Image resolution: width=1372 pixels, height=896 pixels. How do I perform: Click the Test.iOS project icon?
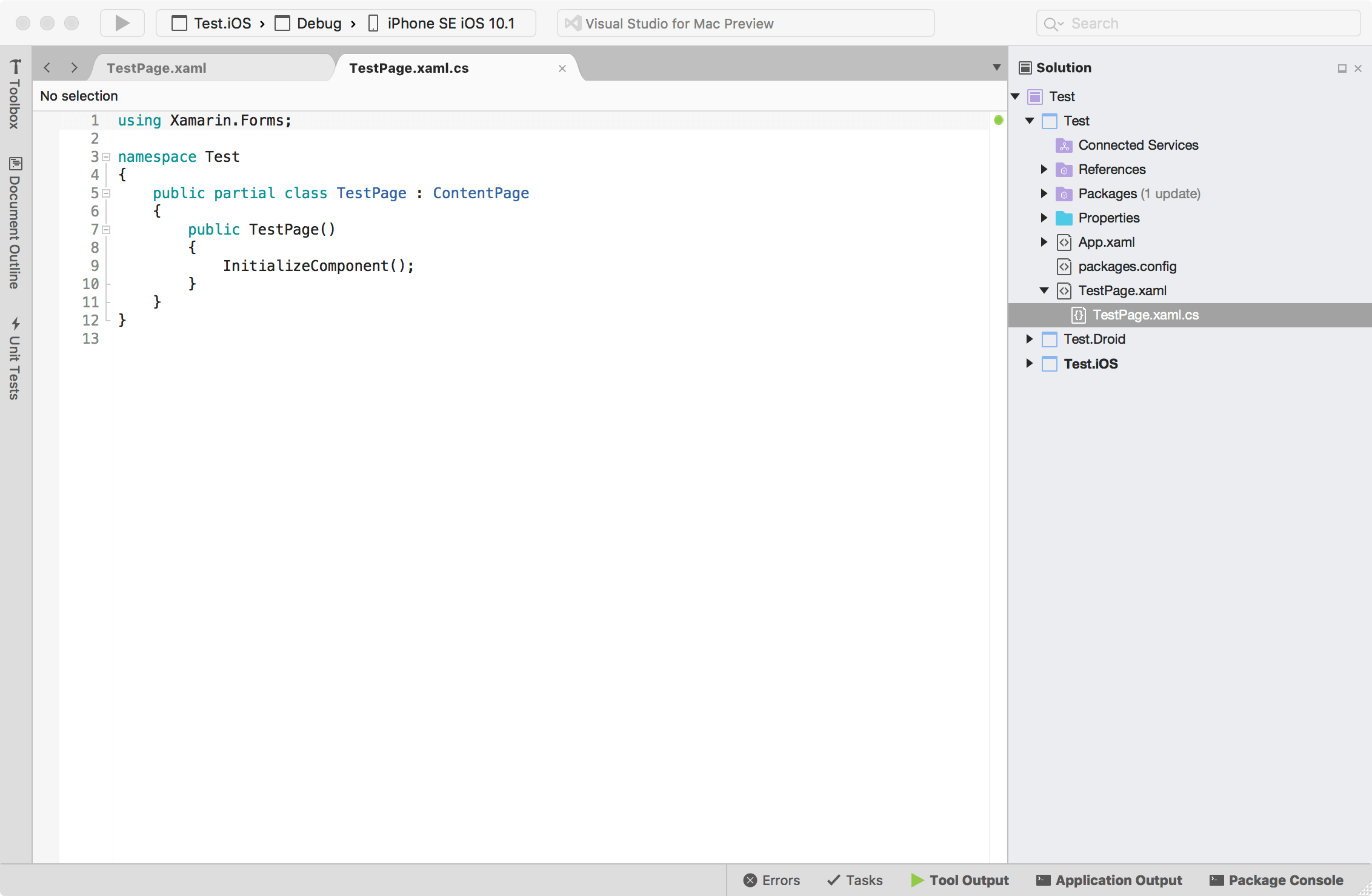1050,363
